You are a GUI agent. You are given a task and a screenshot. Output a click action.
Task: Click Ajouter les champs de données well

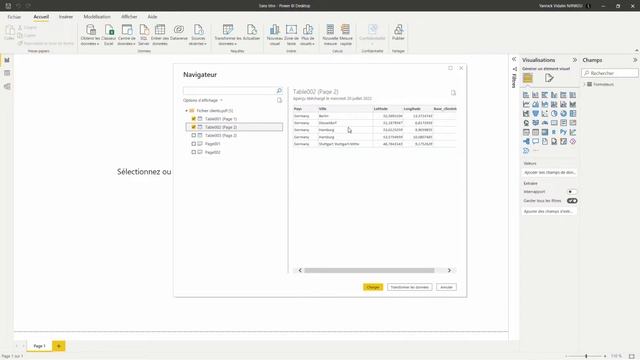[x=549, y=173]
